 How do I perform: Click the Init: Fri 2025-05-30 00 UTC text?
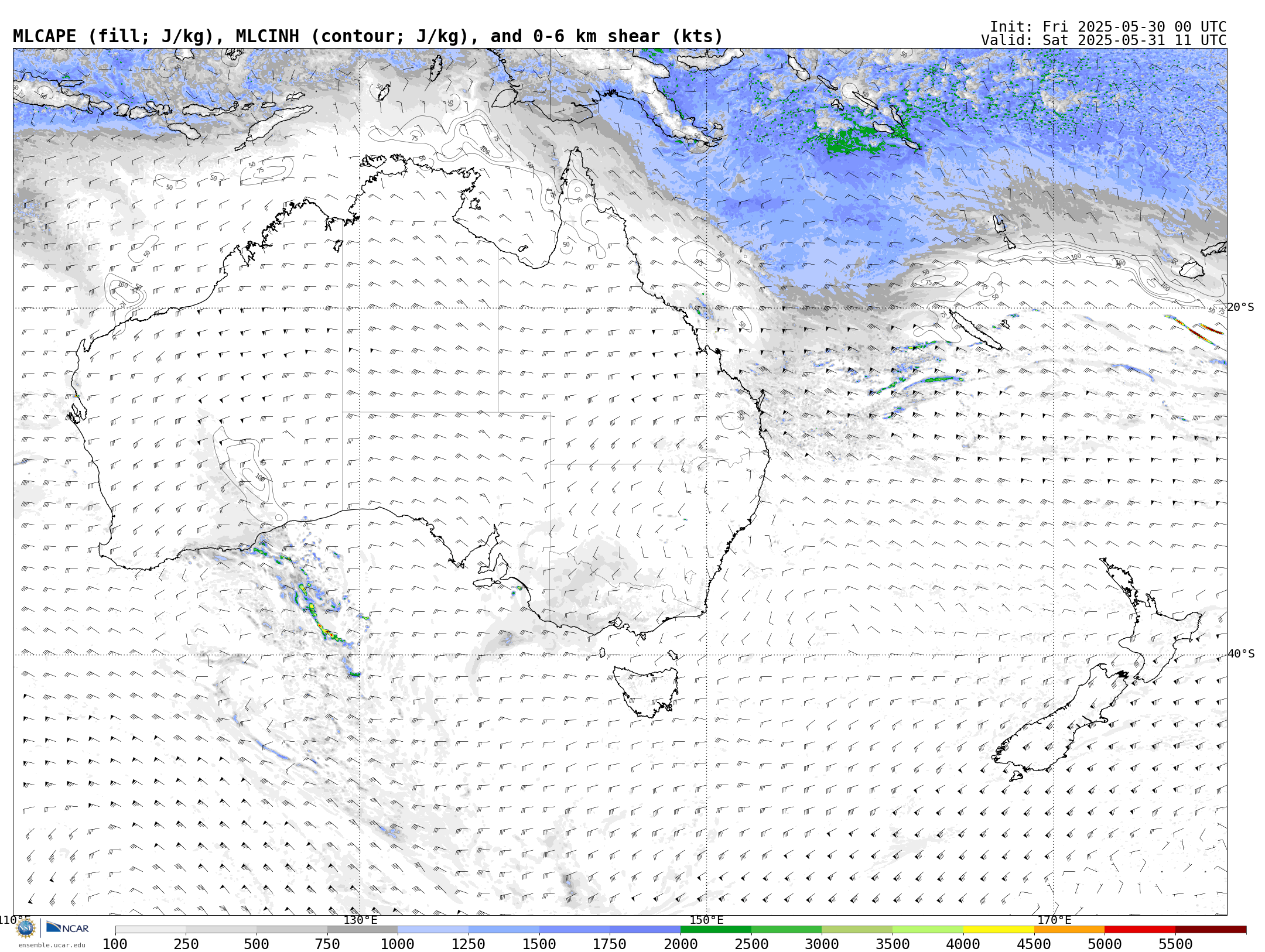click(1108, 27)
